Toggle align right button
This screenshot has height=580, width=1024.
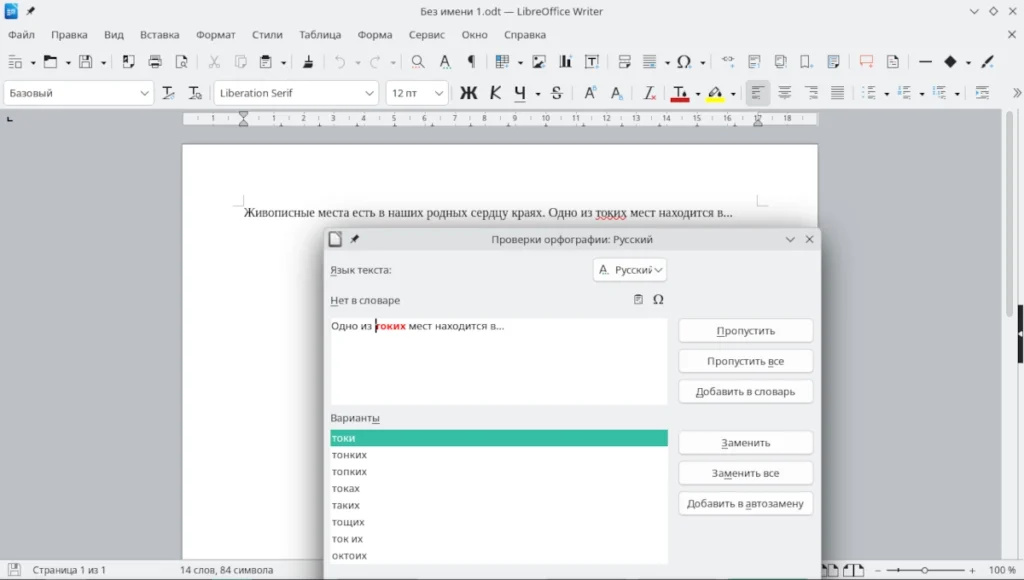811,93
